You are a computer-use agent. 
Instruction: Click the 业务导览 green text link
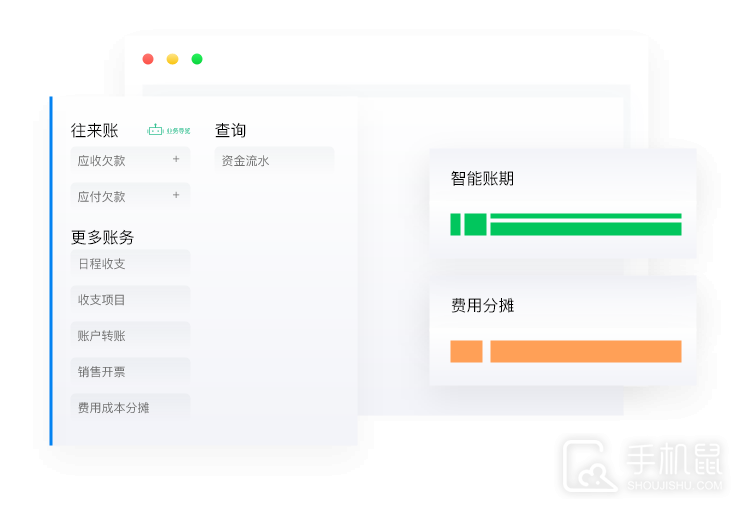(178, 131)
